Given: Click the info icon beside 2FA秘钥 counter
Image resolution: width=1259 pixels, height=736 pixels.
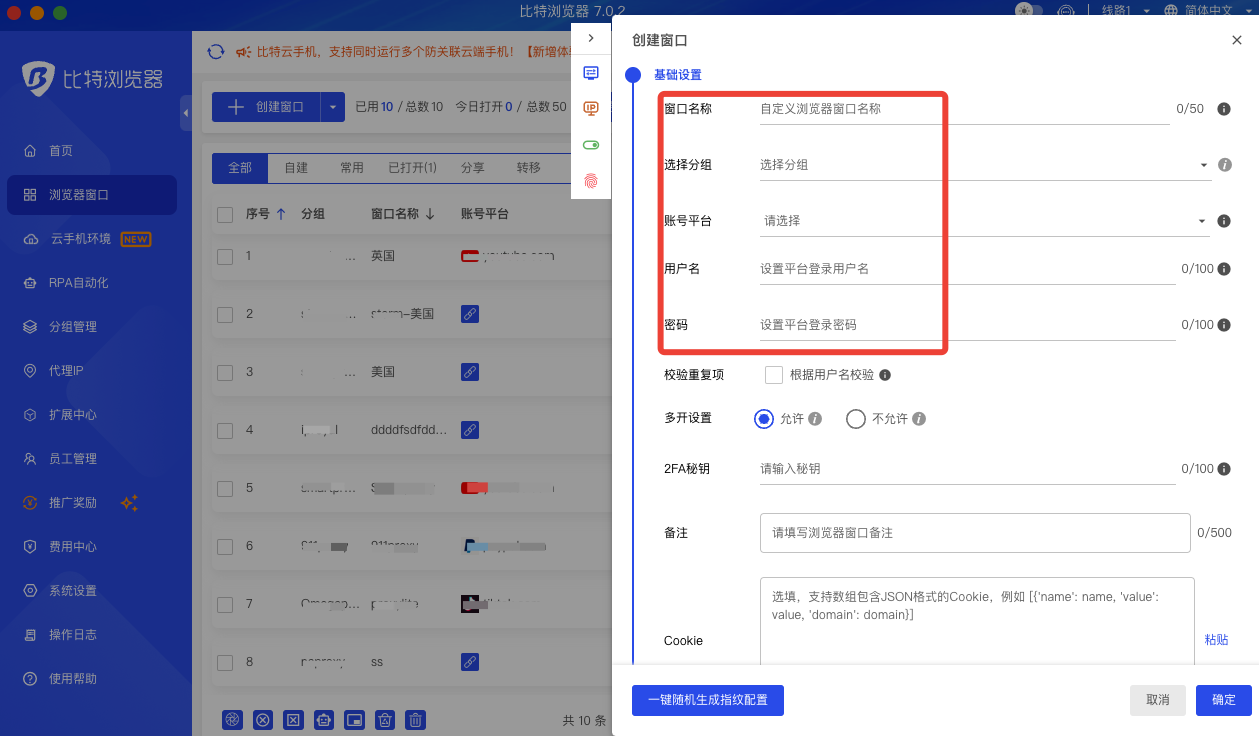Looking at the screenshot, I should [1224, 468].
